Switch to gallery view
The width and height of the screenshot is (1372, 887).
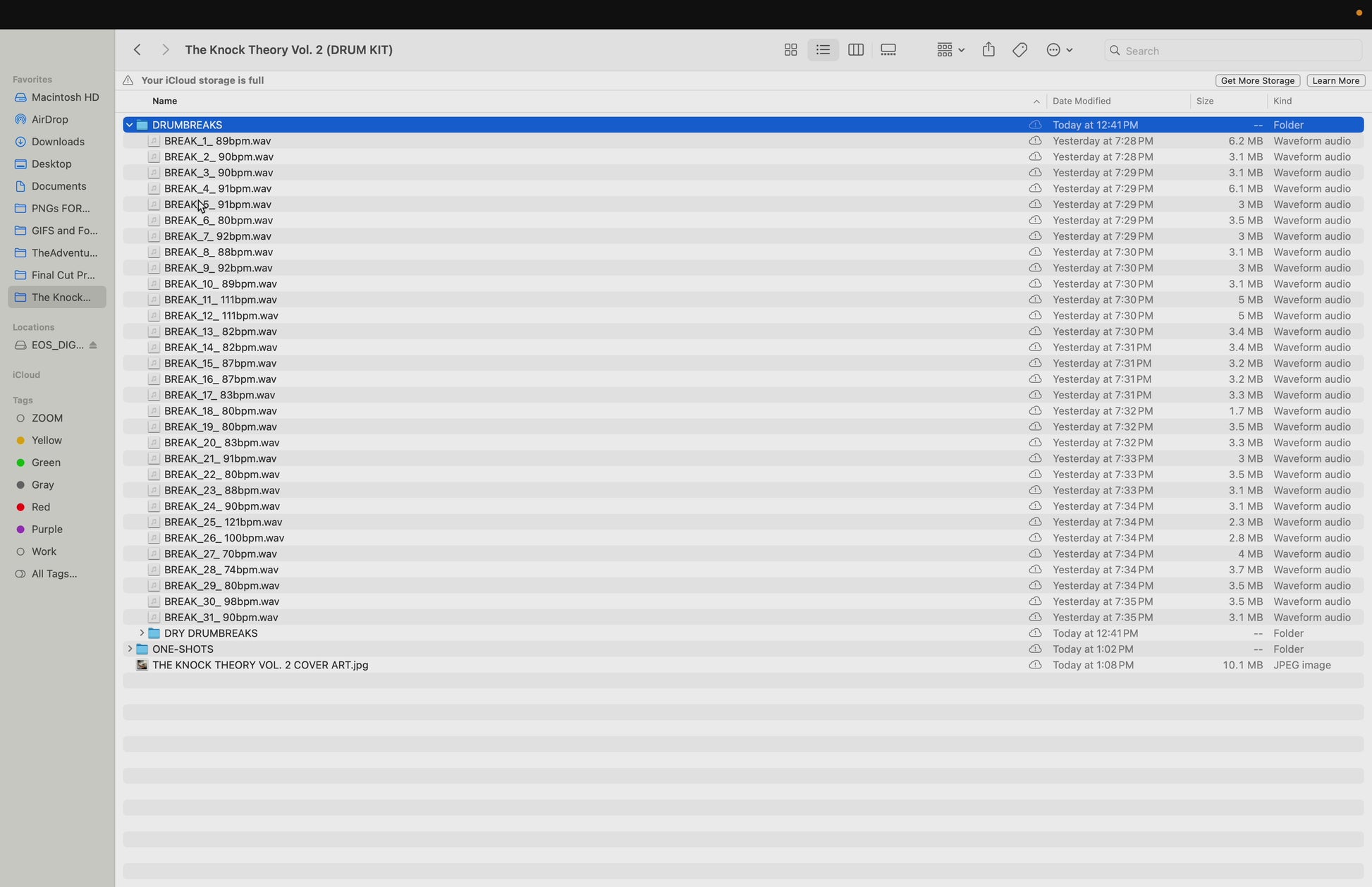point(888,50)
